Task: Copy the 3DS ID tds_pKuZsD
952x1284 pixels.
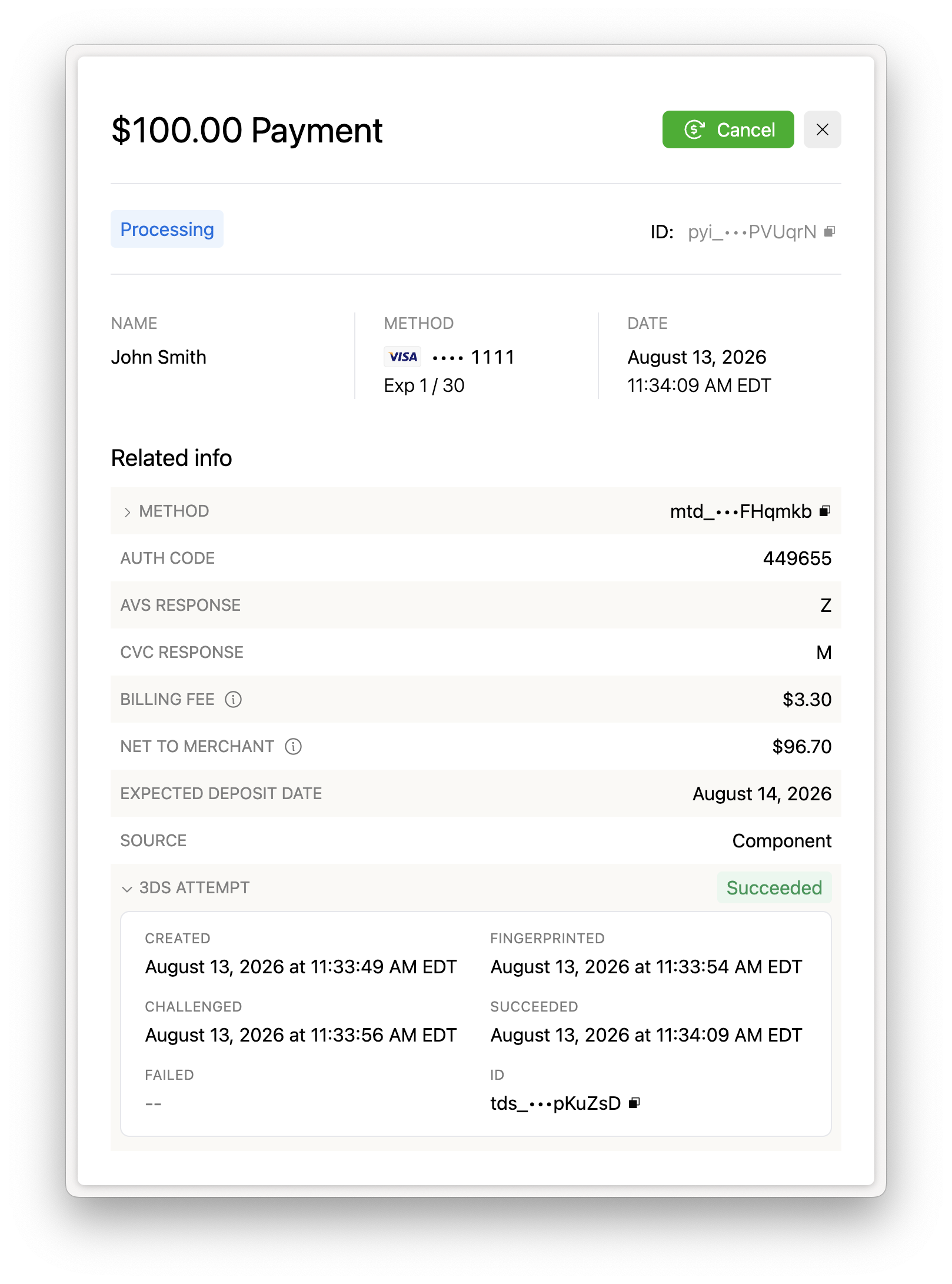Action: tap(634, 1103)
